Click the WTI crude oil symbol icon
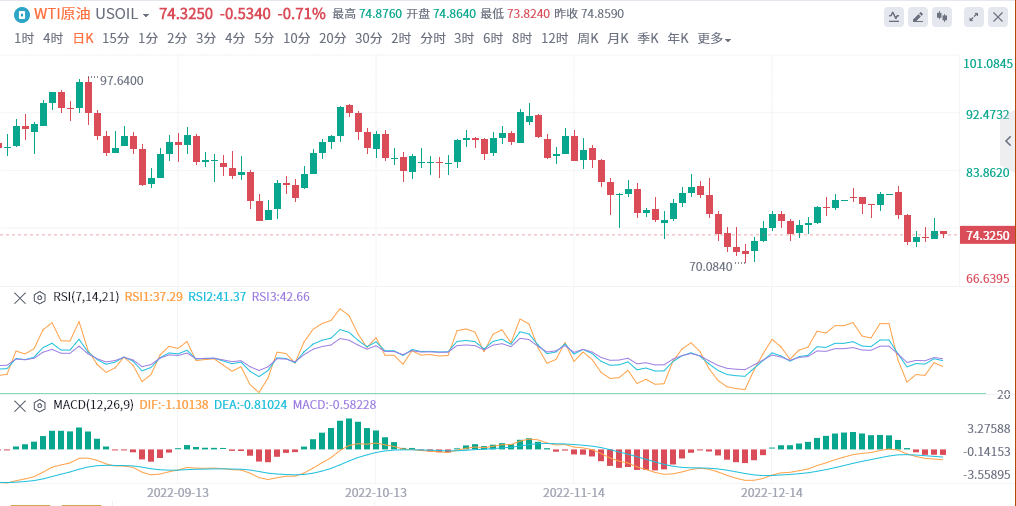This screenshot has height=506, width=1016. coord(21,14)
